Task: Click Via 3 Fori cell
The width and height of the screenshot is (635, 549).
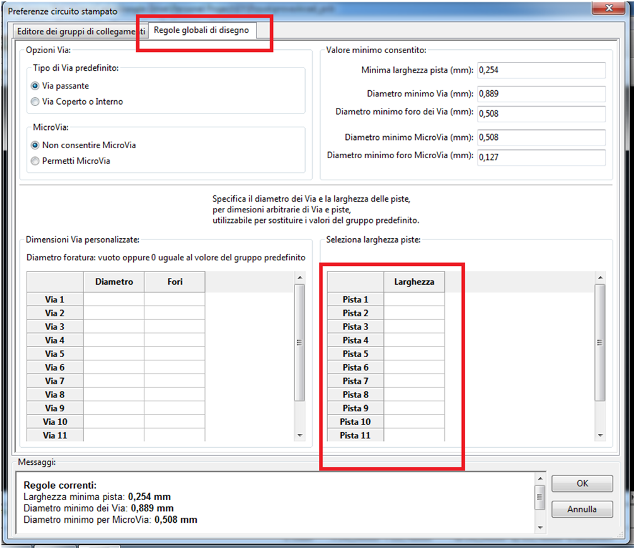Action: click(174, 327)
